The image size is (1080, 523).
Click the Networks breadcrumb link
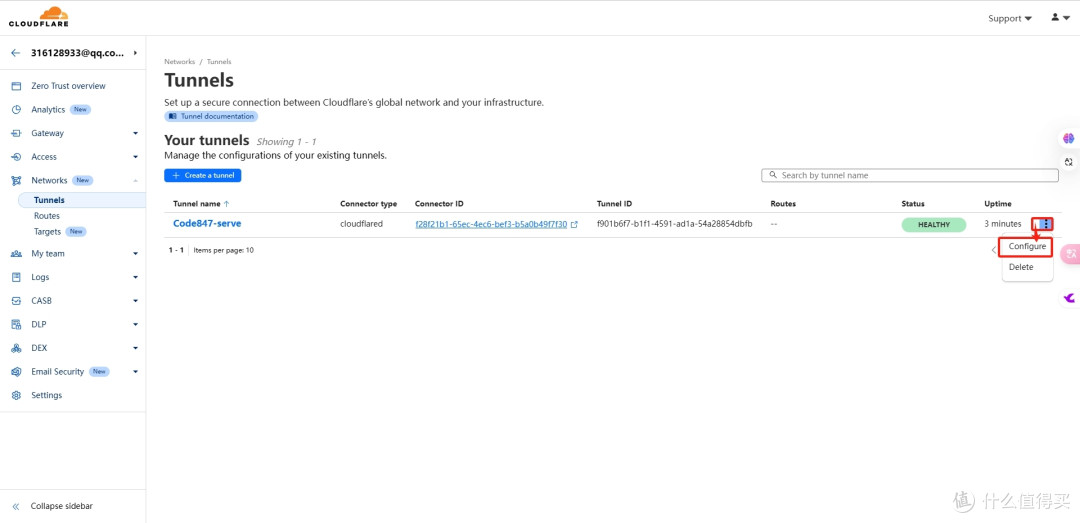[x=180, y=61]
